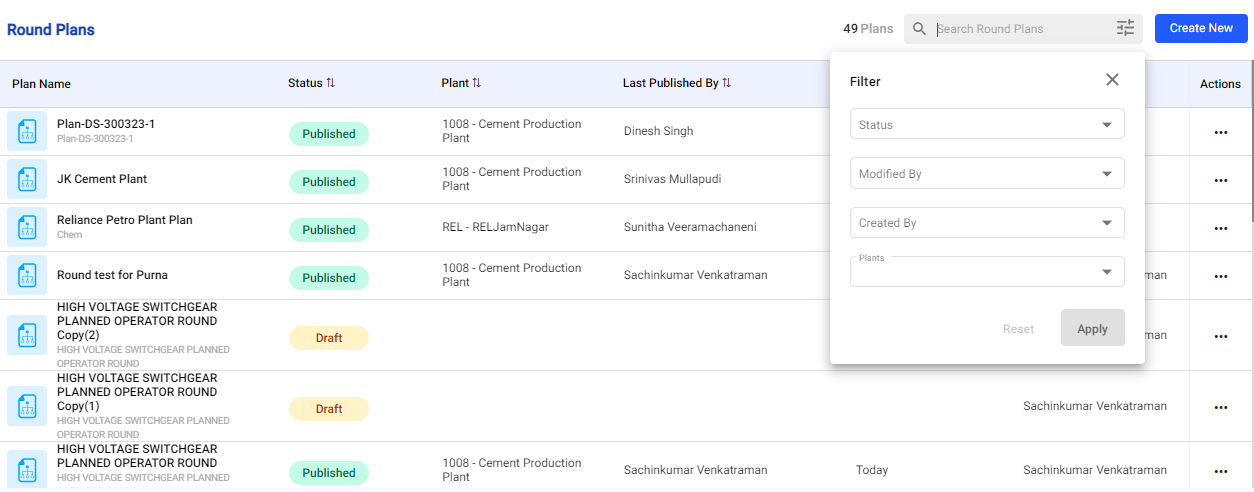
Task: Select Sunitha Veeramachaneni publisher cell
Action: [x=690, y=227]
